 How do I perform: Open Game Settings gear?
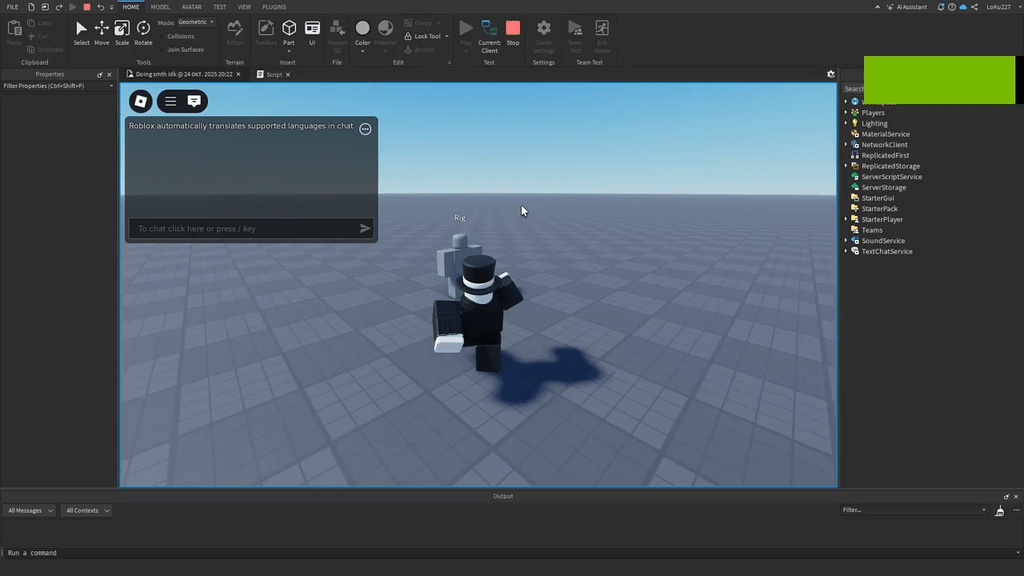click(543, 36)
